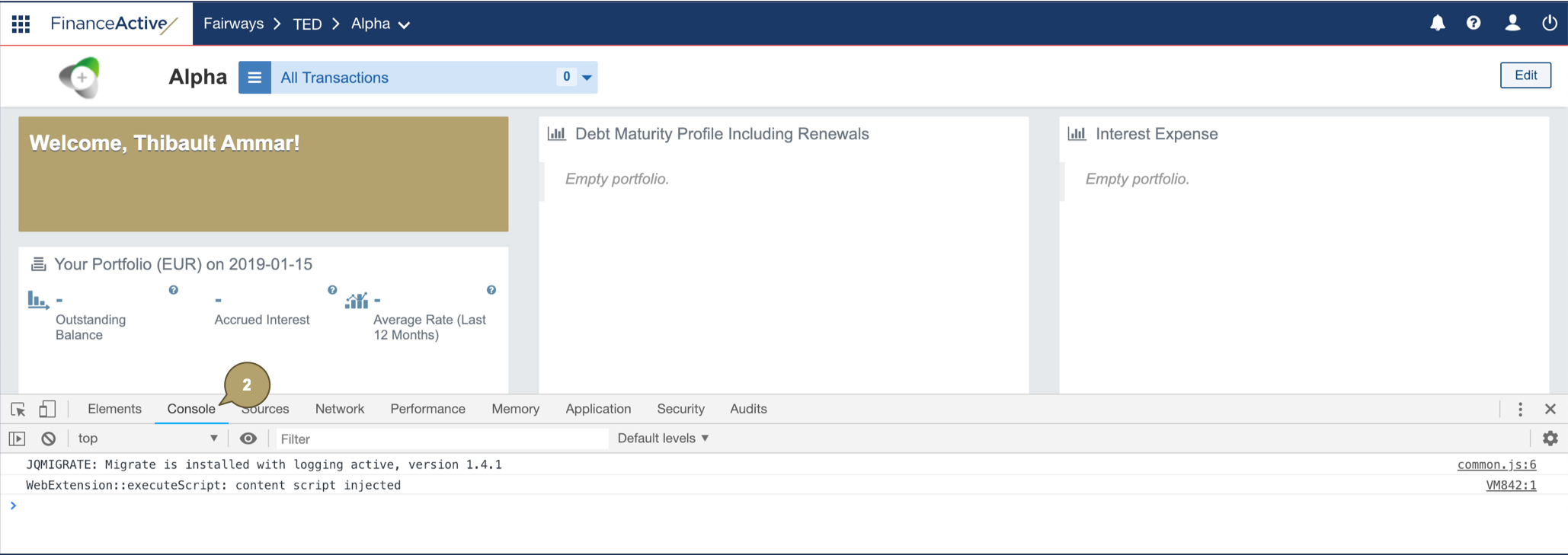
Task: Click the power logout icon
Action: click(1549, 24)
